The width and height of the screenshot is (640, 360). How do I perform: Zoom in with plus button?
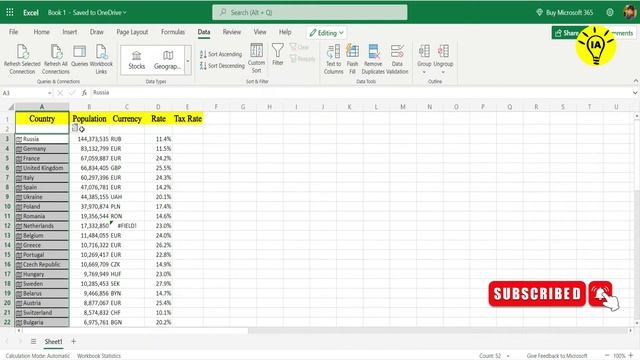click(x=631, y=356)
